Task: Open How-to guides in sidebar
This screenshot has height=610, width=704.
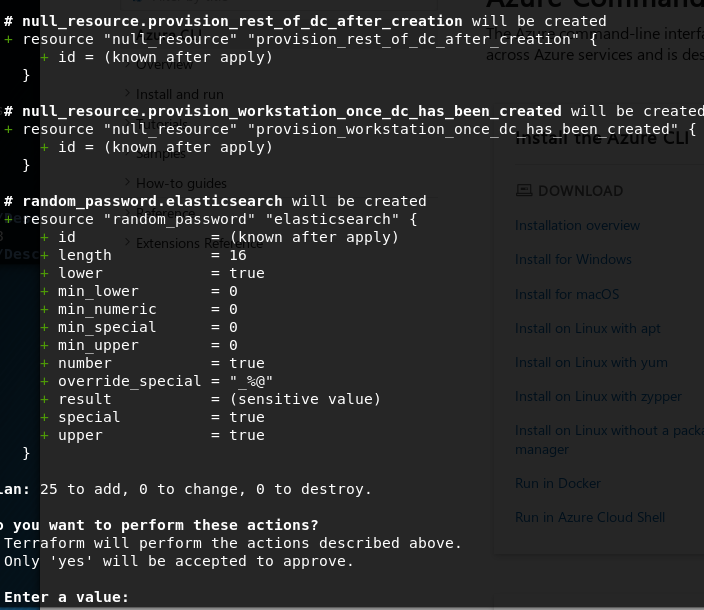Action: (x=181, y=183)
